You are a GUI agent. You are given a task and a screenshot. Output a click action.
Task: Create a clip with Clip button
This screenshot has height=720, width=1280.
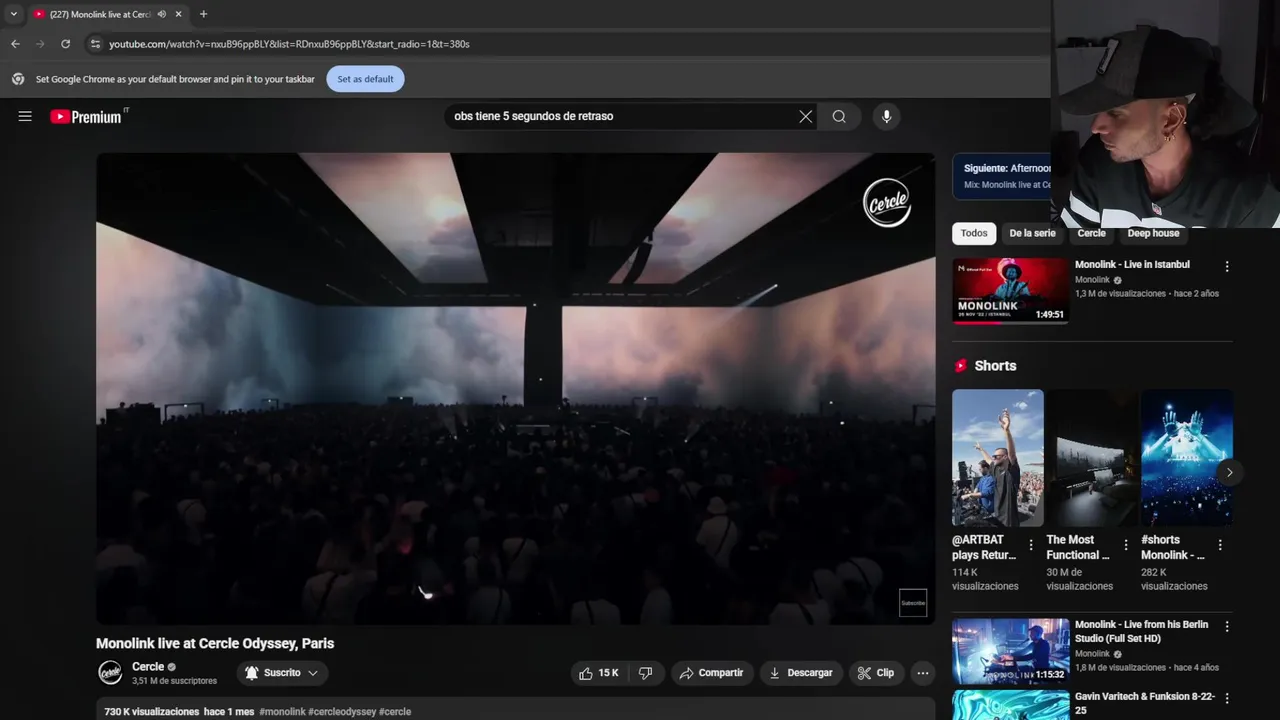[x=876, y=673]
